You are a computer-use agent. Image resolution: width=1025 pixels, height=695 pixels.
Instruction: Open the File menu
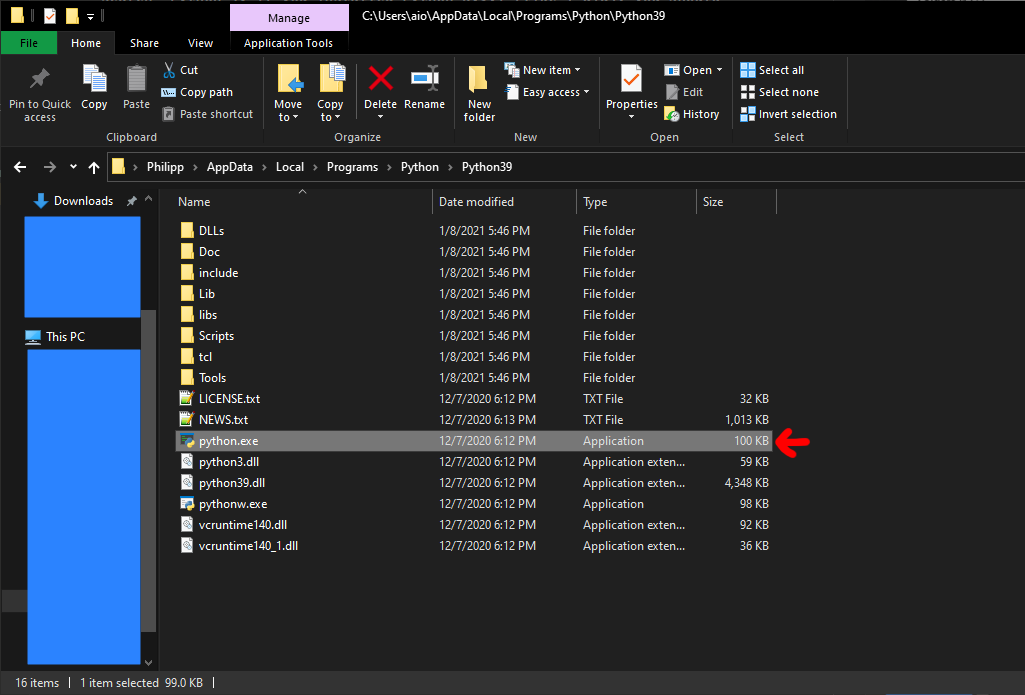tap(29, 43)
